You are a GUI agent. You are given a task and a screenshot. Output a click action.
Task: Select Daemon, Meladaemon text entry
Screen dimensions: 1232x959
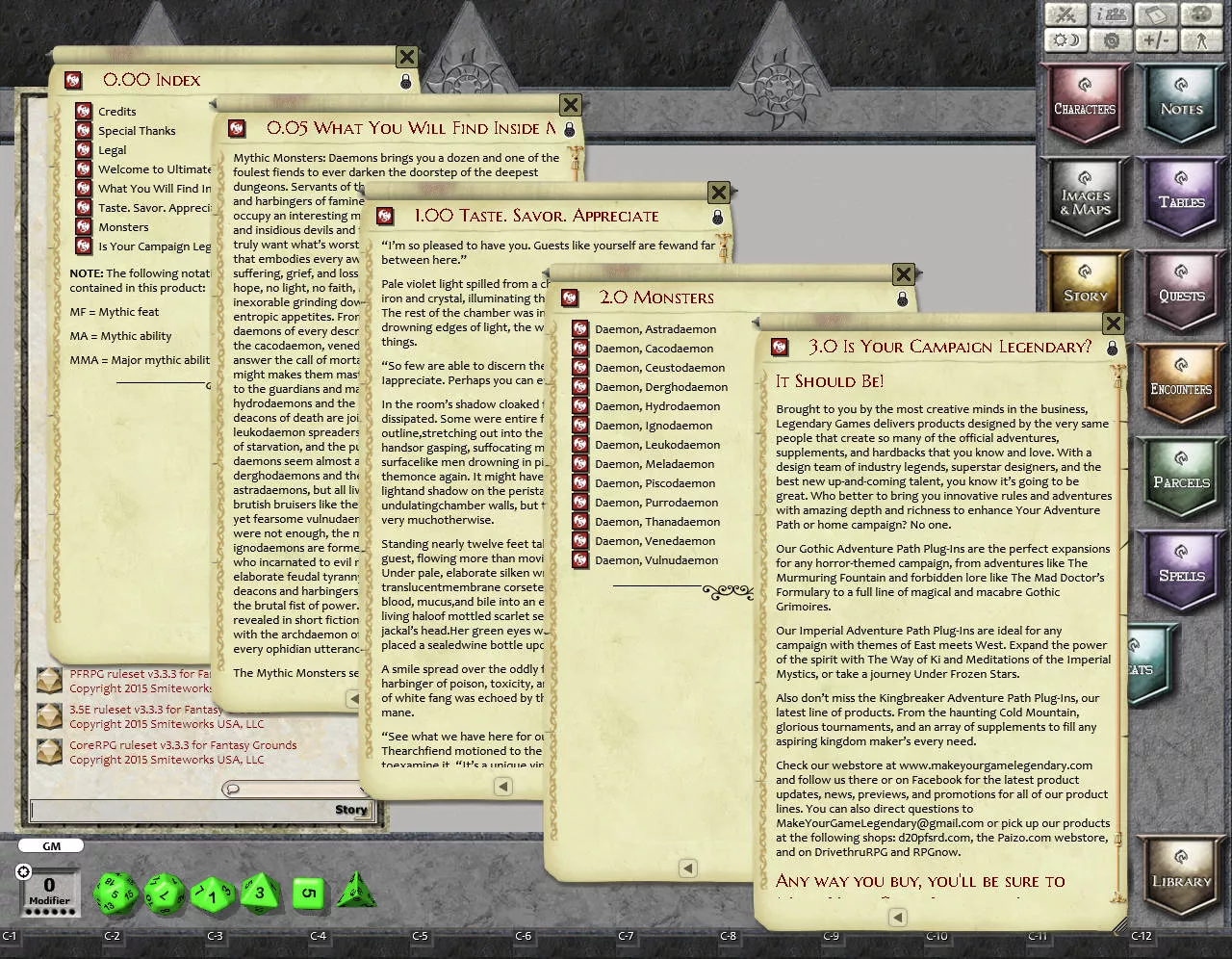pyautogui.click(x=654, y=464)
